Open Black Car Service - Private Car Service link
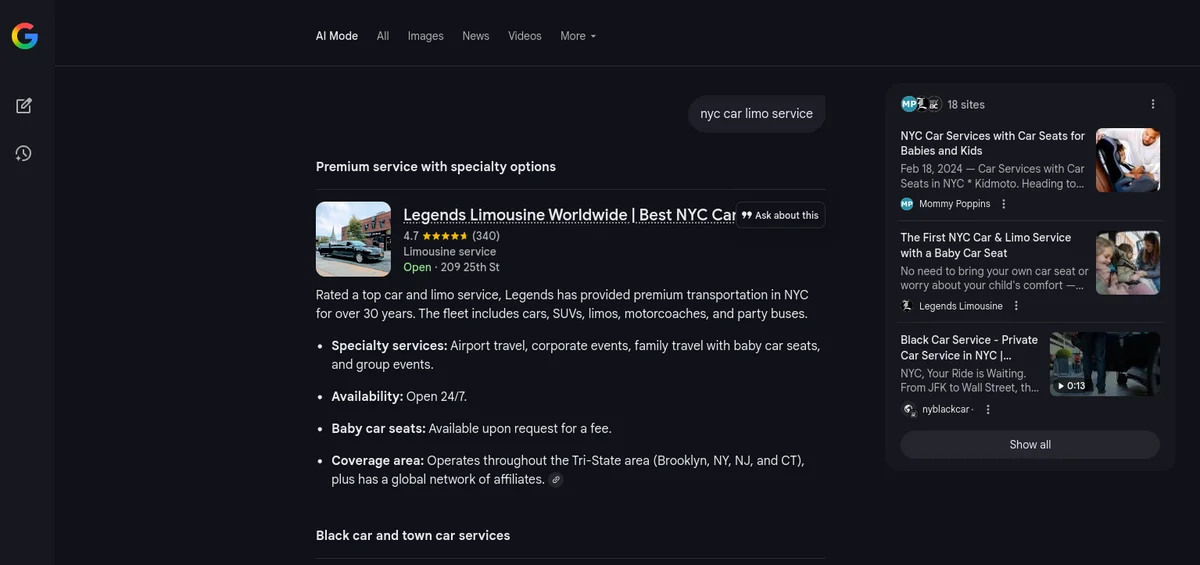 [x=970, y=347]
